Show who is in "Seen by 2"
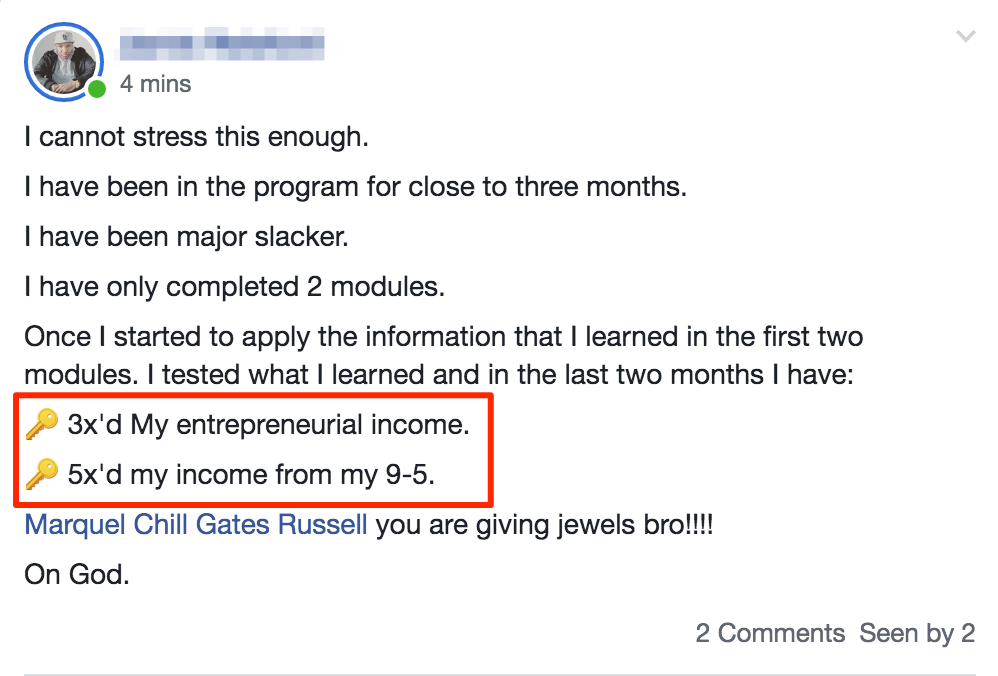The height and width of the screenshot is (676, 998). pyautogui.click(x=917, y=633)
